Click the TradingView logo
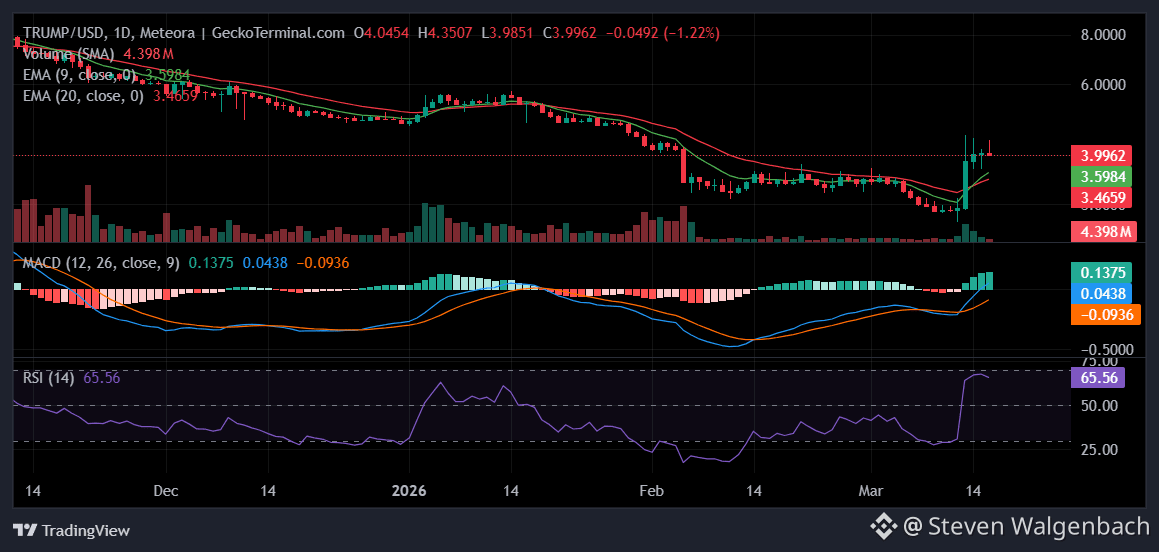 72,530
